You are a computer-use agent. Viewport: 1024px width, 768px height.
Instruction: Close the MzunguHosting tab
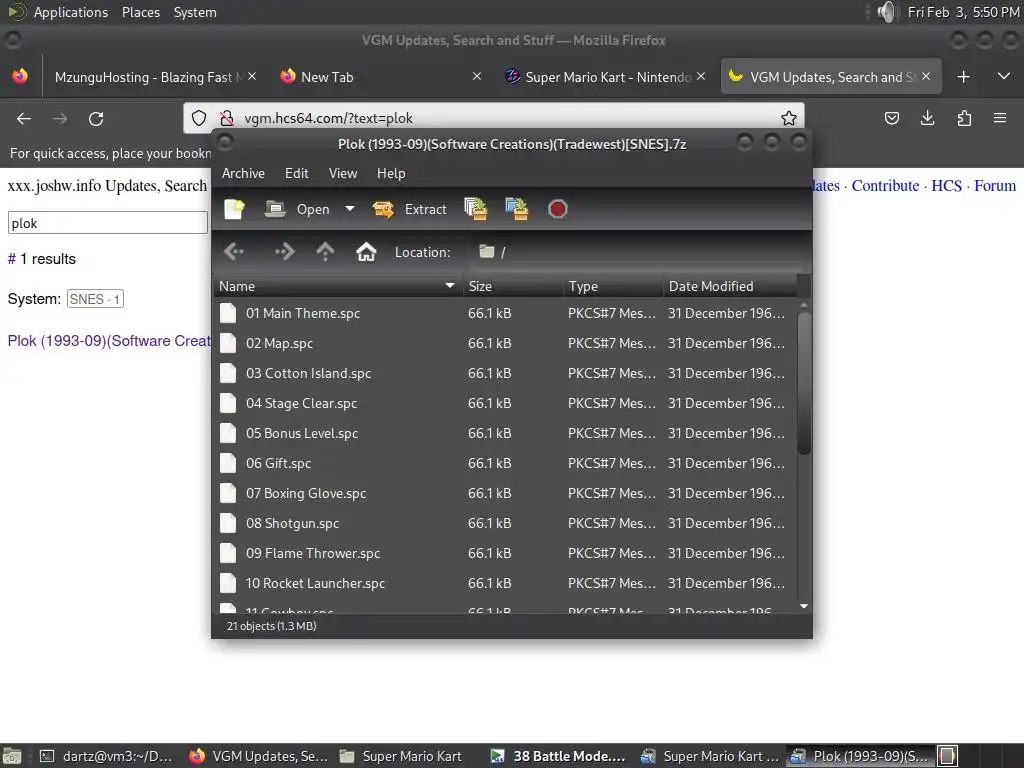(252, 76)
